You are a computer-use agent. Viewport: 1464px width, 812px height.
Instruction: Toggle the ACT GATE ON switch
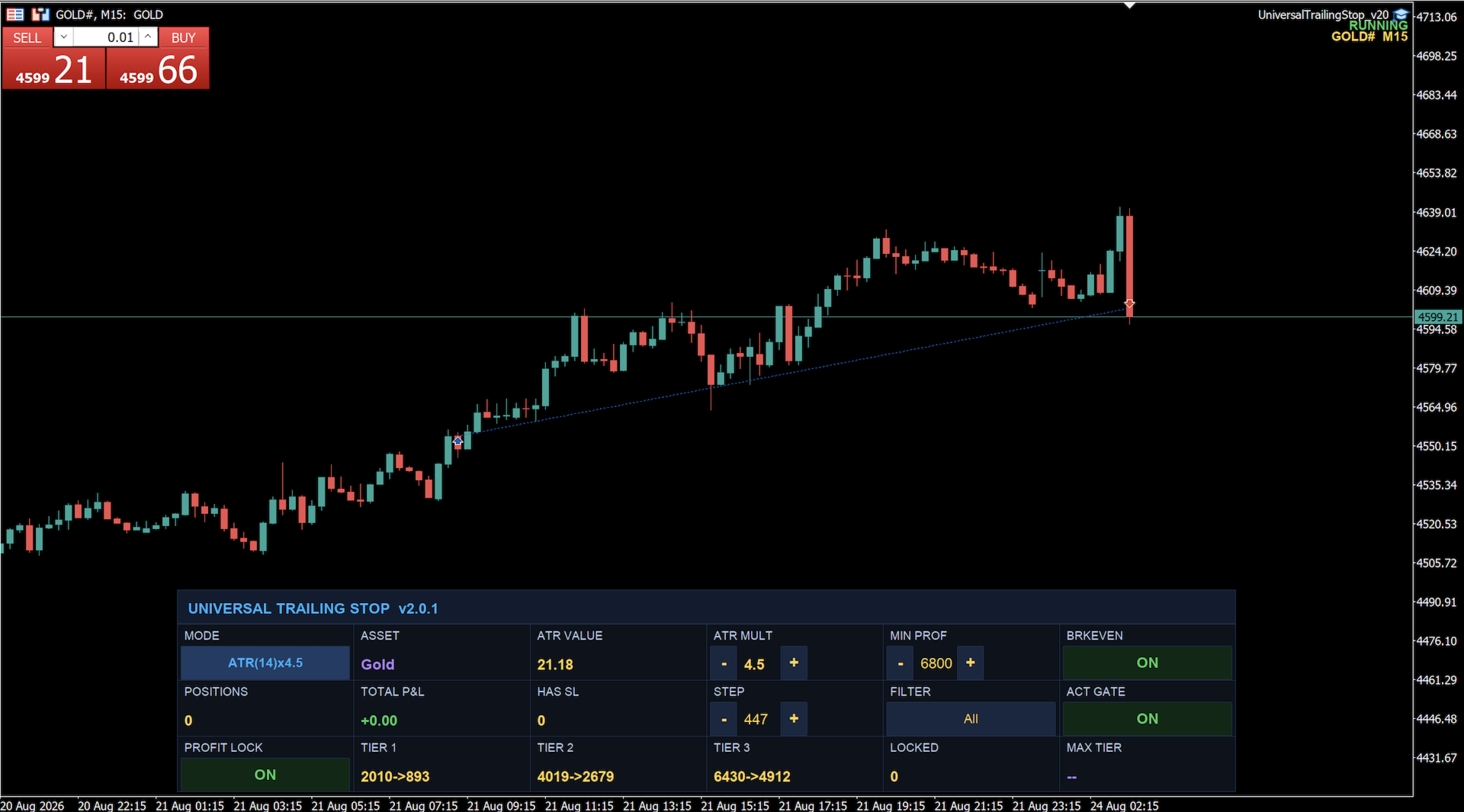coord(1147,718)
